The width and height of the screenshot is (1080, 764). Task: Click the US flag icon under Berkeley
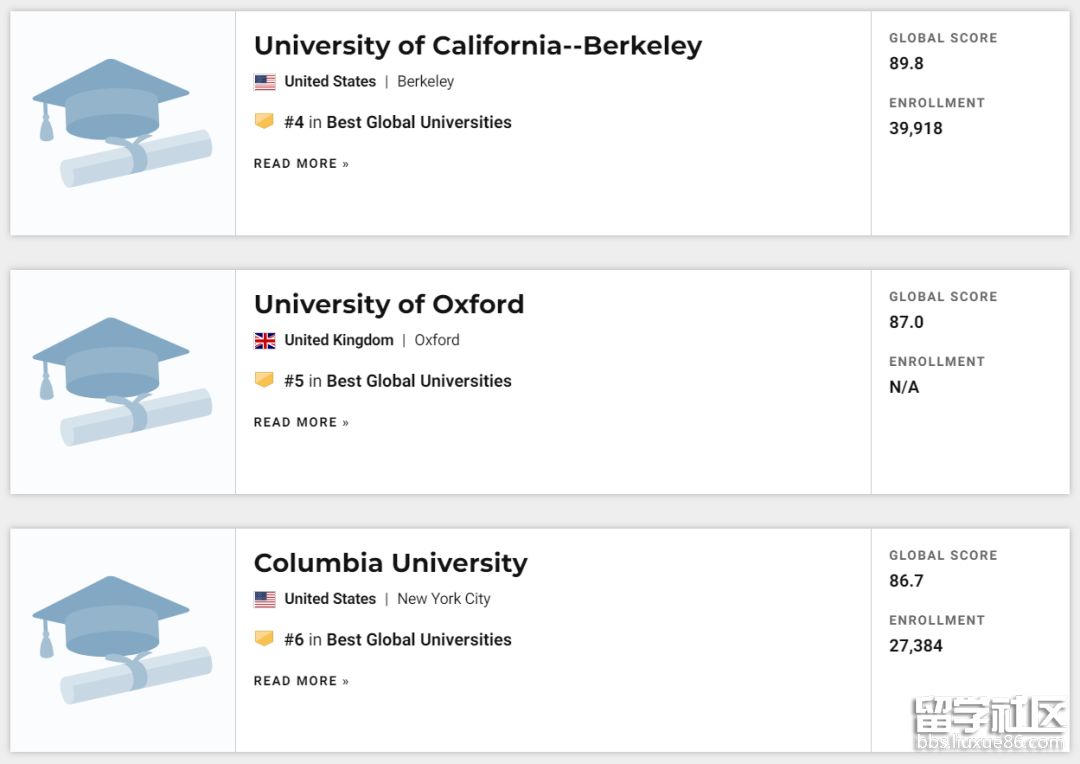265,82
